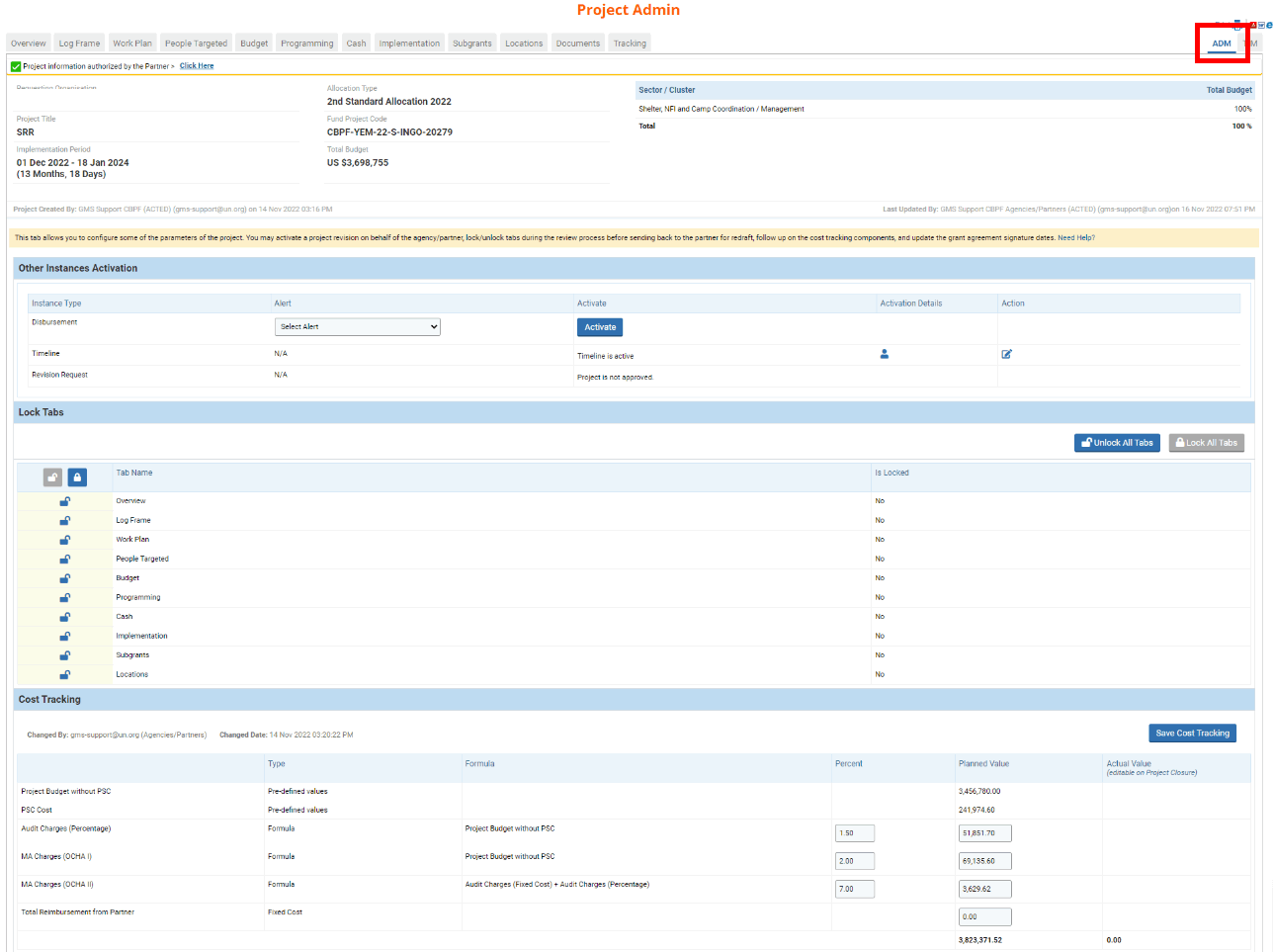View Timeline activation details user icon

pyautogui.click(x=885, y=354)
